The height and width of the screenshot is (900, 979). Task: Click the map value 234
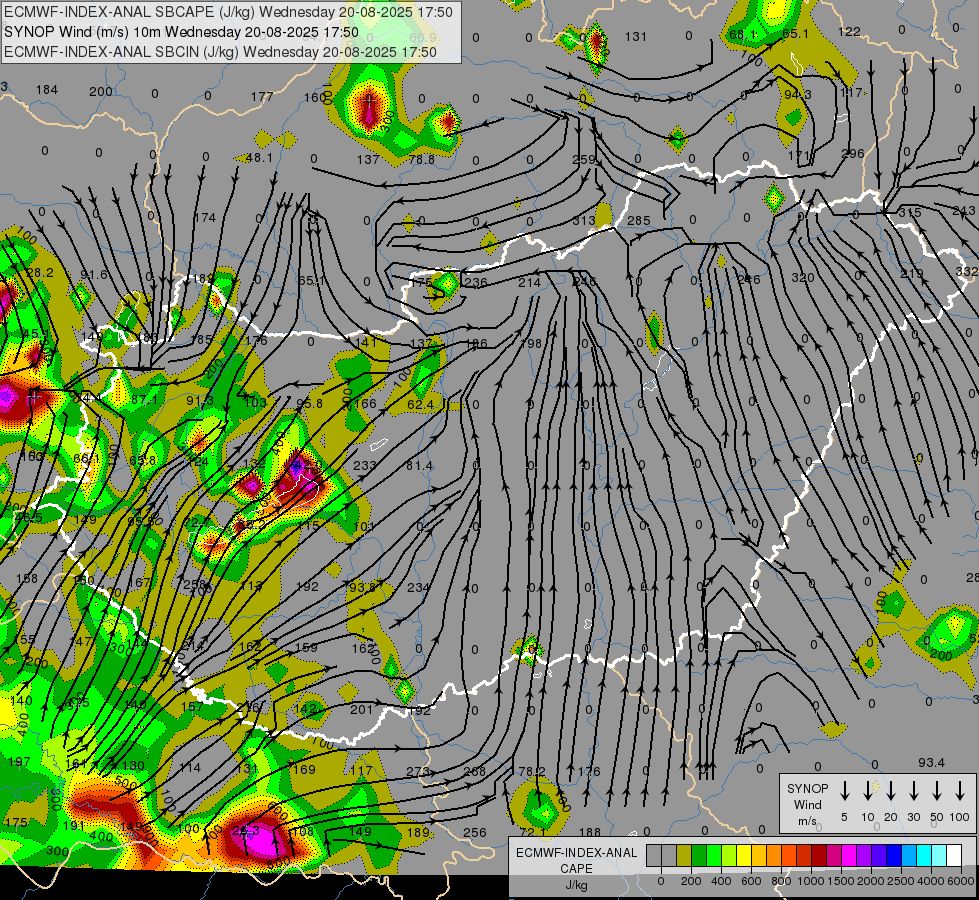[x=418, y=587]
